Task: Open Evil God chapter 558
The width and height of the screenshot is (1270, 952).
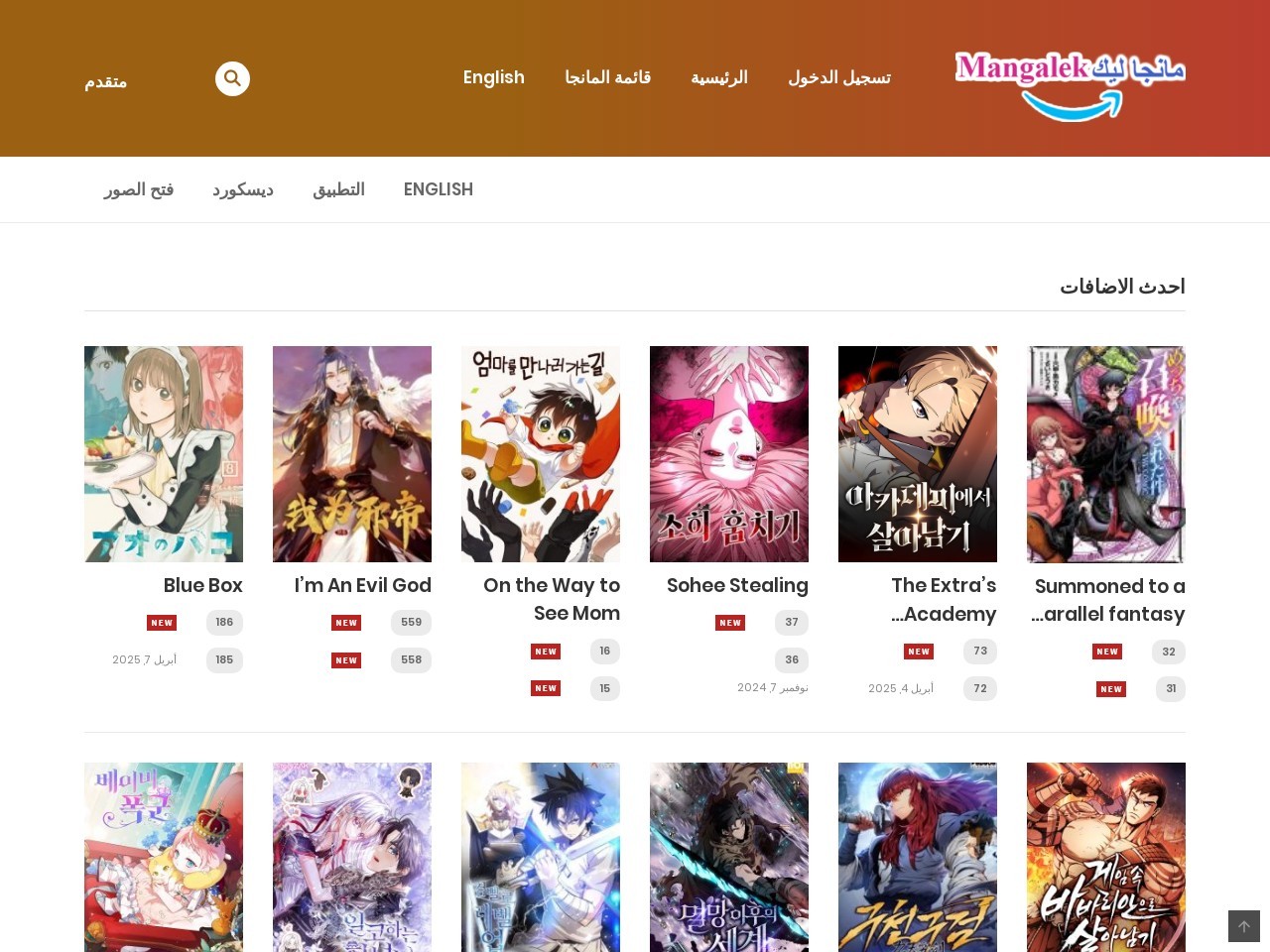Action: point(412,660)
